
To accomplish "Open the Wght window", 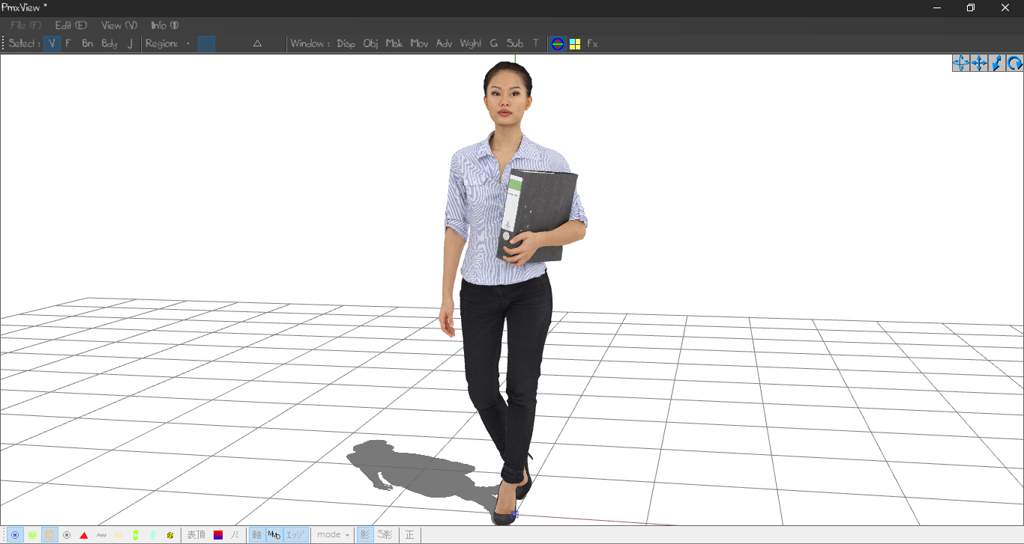I will point(470,44).
